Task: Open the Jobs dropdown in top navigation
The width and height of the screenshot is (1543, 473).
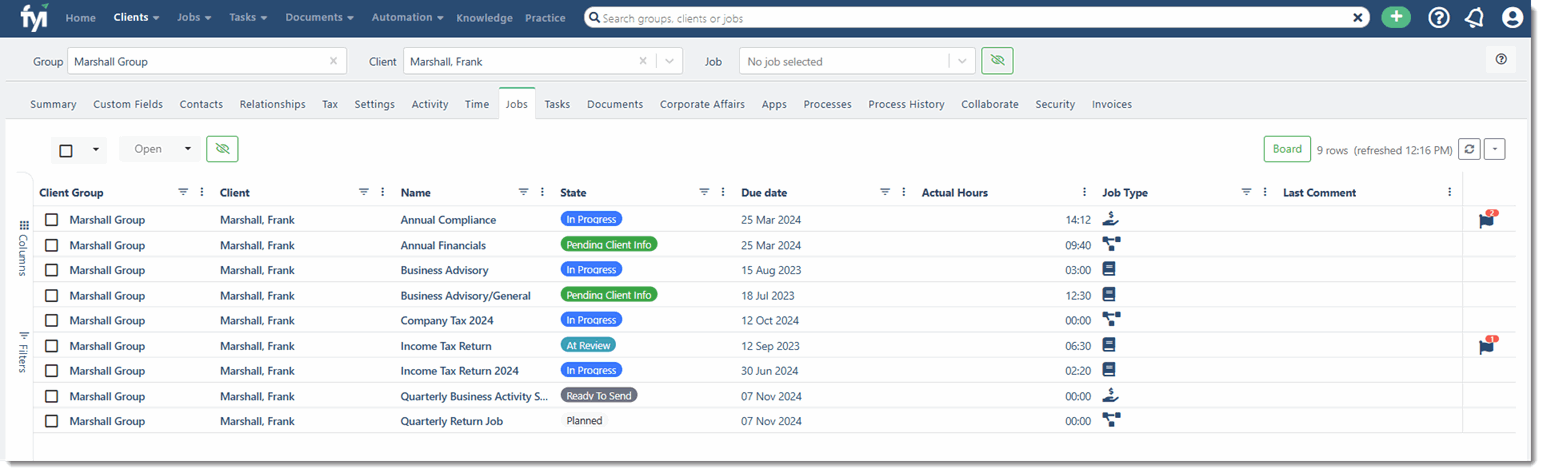Action: tap(194, 17)
